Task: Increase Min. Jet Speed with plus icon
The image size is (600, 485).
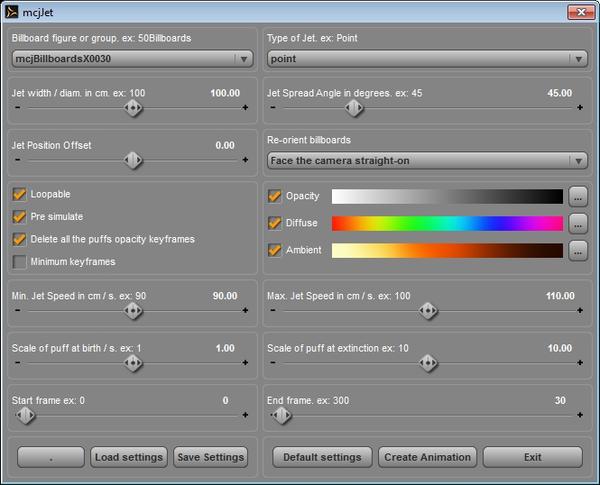Action: [x=245, y=310]
